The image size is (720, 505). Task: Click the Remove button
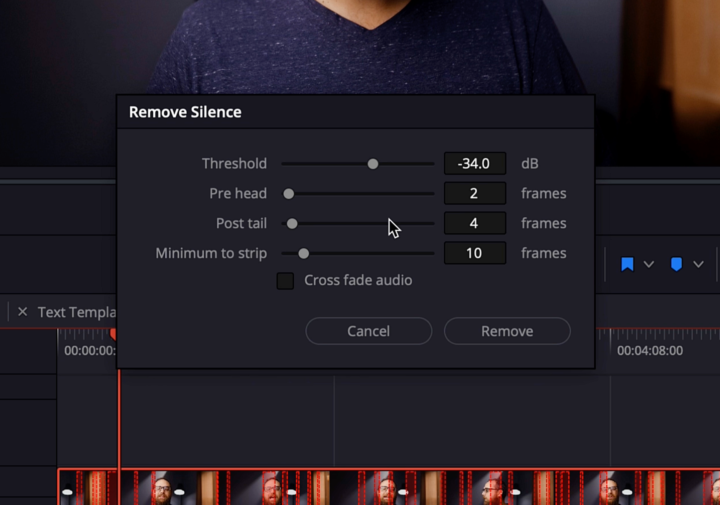pos(507,331)
